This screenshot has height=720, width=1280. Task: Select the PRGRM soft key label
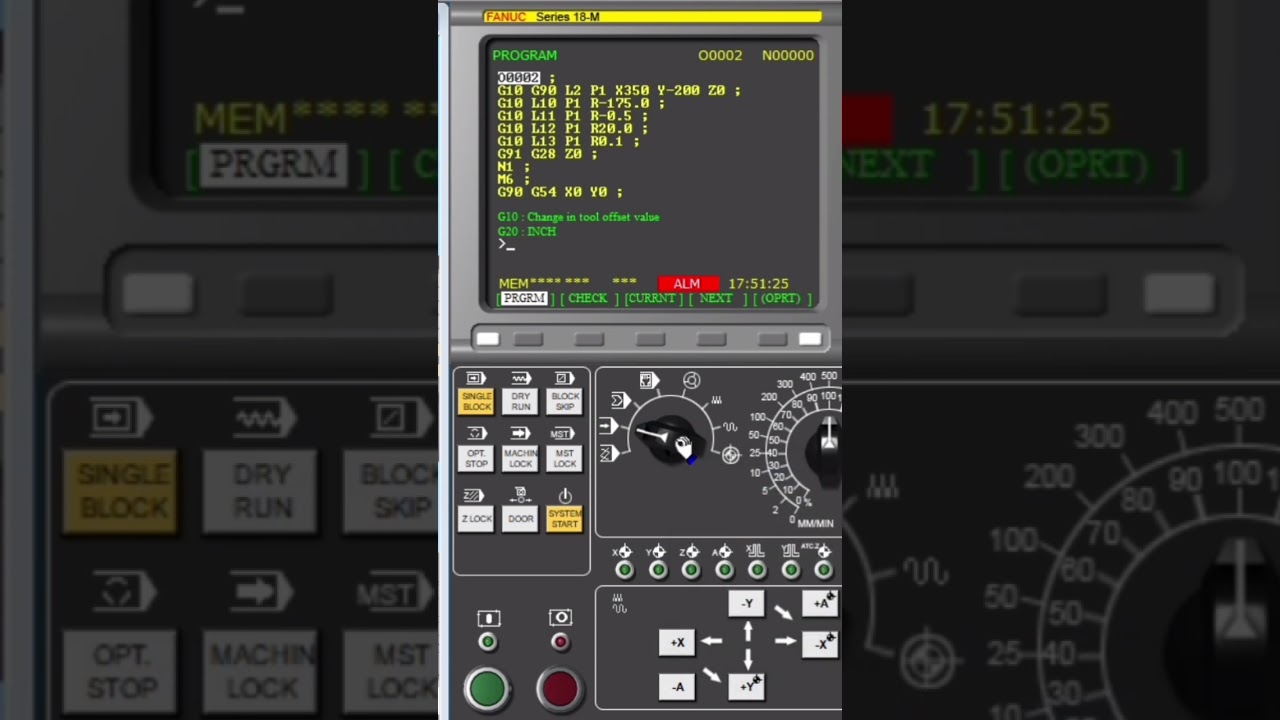pos(524,298)
